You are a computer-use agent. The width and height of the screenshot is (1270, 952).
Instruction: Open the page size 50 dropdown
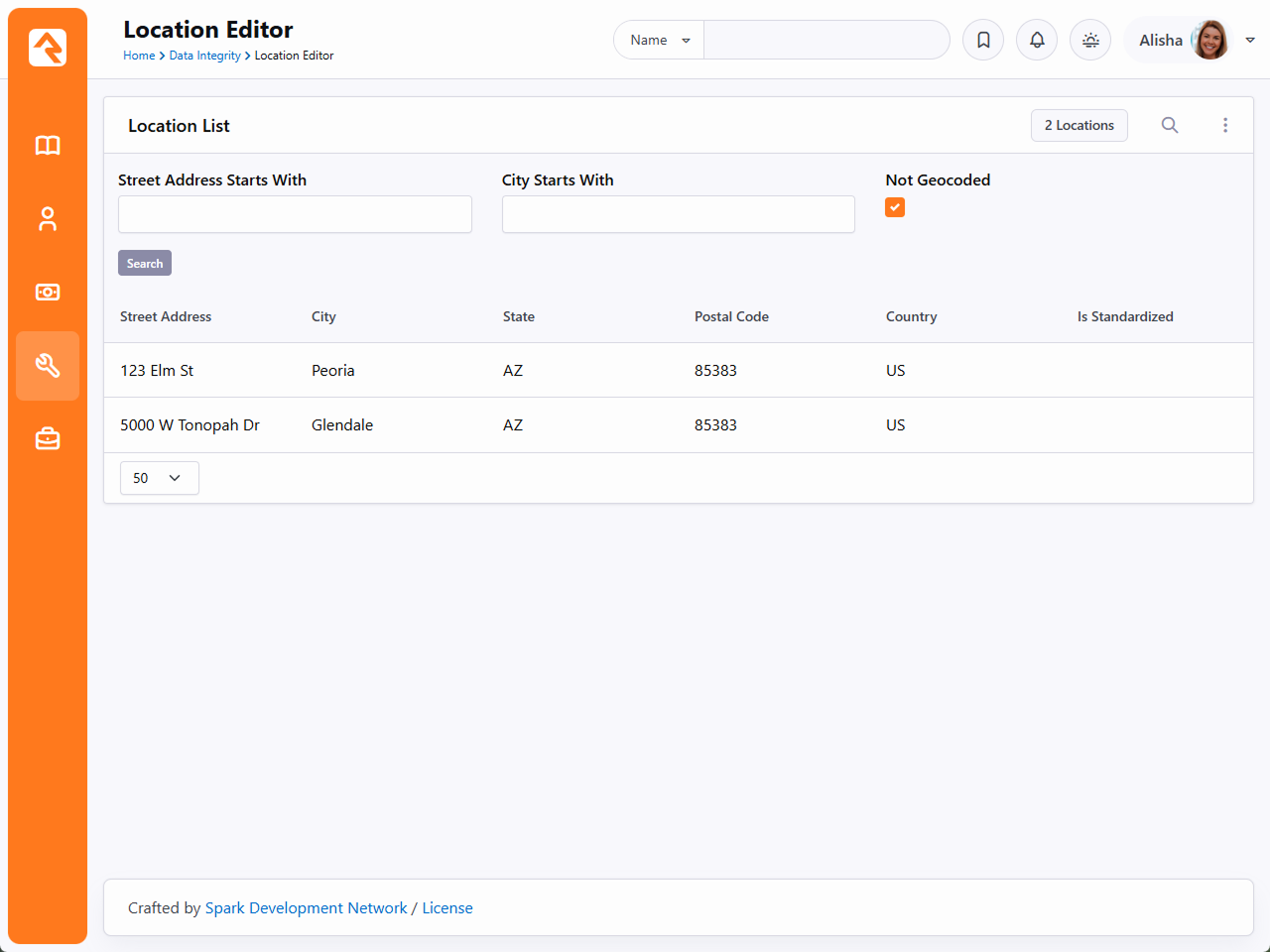point(159,478)
